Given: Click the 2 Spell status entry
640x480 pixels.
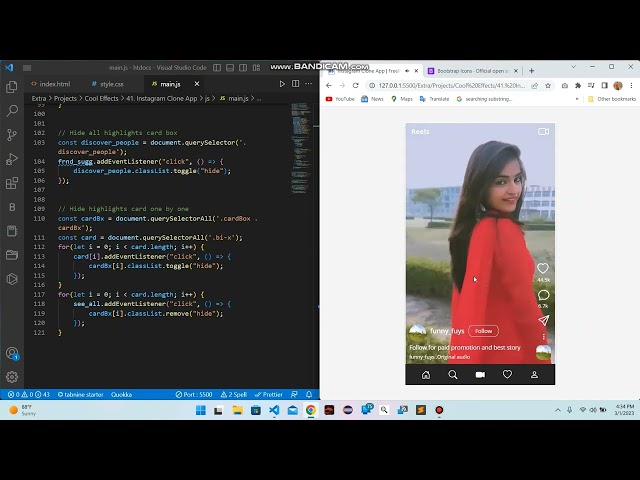Looking at the screenshot, I should pyautogui.click(x=234, y=394).
